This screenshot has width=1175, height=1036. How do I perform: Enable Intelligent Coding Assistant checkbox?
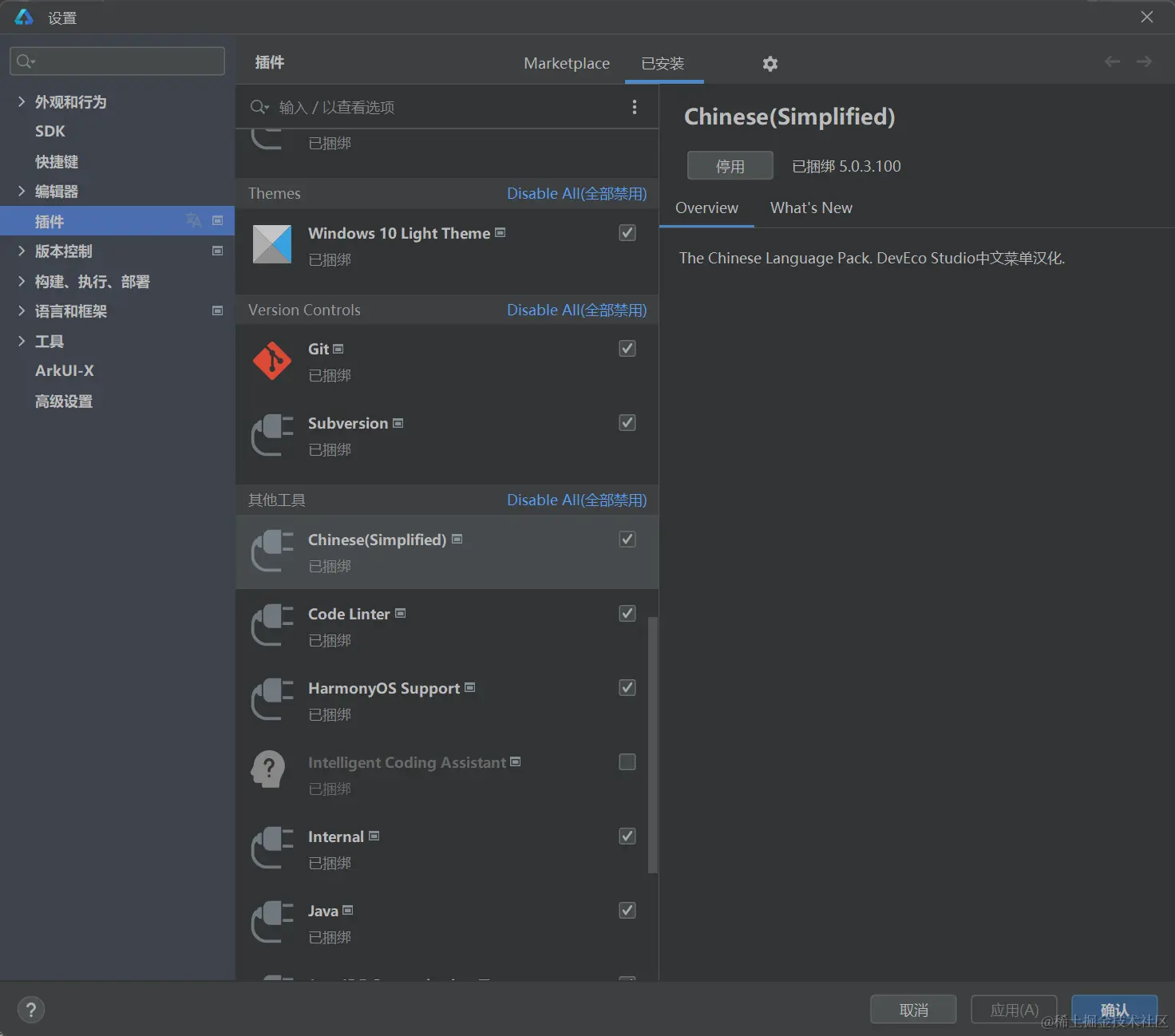click(x=627, y=761)
